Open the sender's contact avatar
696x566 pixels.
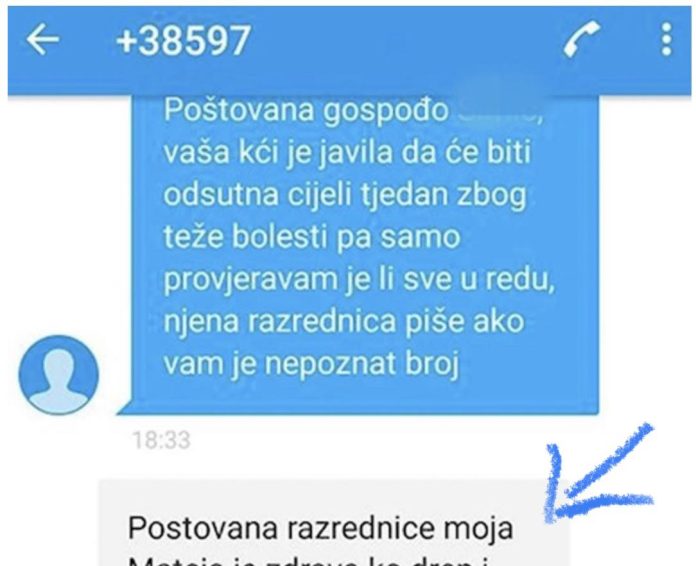[x=59, y=374]
